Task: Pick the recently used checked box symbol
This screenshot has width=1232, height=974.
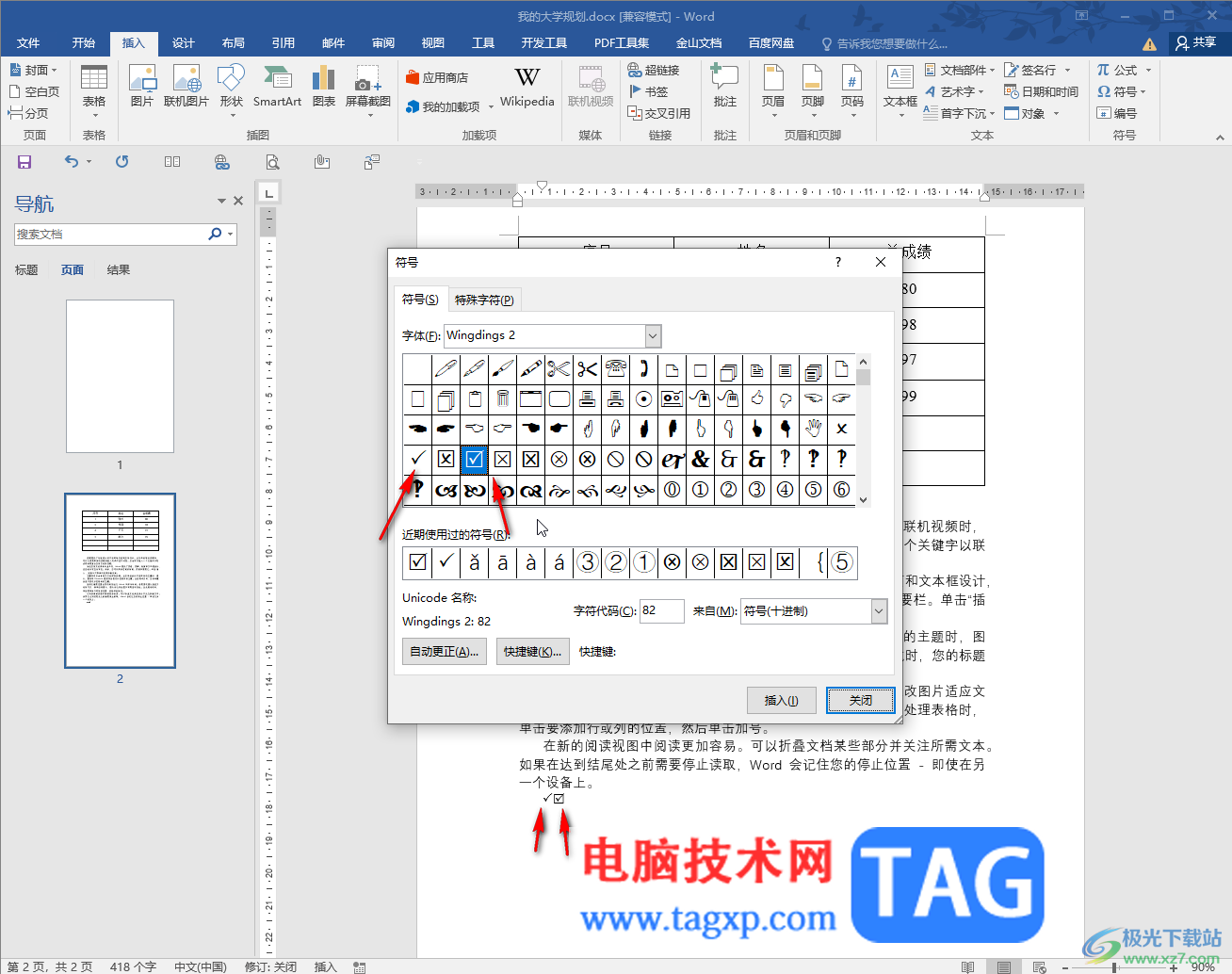Action: pos(417,562)
